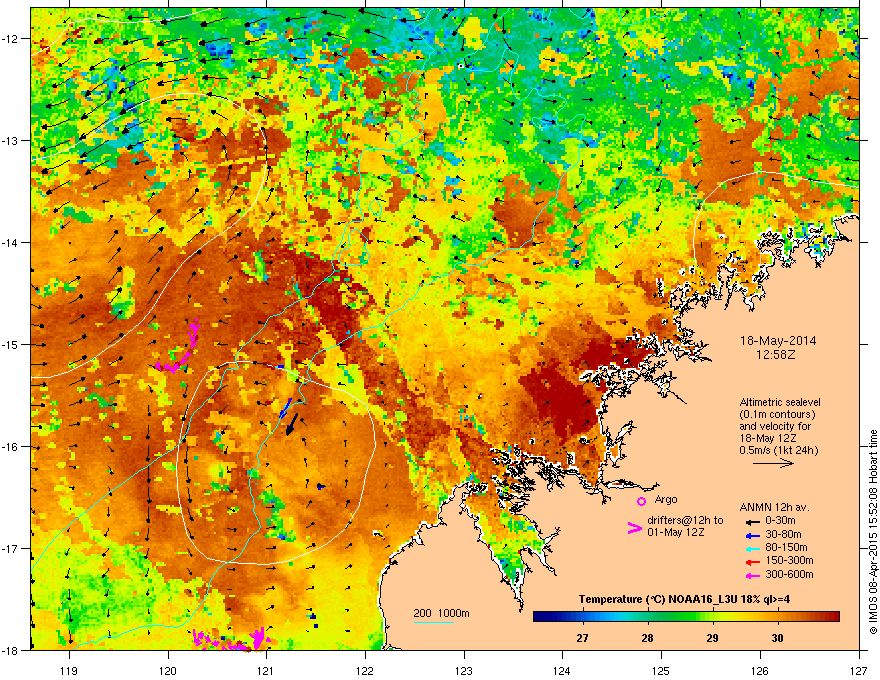
Task: Click the '0.5m/s (1kt 24h)' text
Action: point(779,450)
